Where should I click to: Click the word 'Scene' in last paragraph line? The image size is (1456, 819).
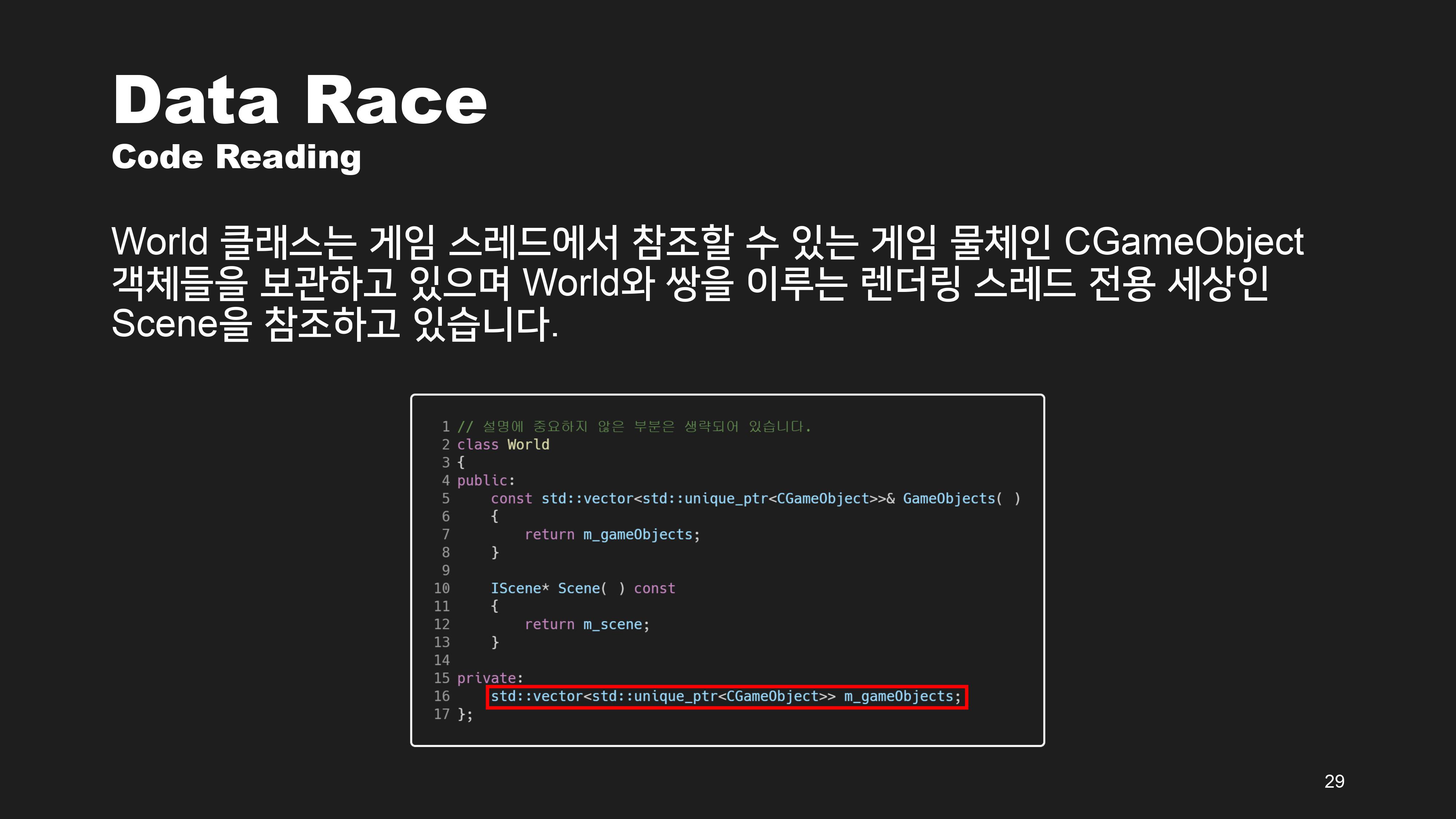point(164,323)
